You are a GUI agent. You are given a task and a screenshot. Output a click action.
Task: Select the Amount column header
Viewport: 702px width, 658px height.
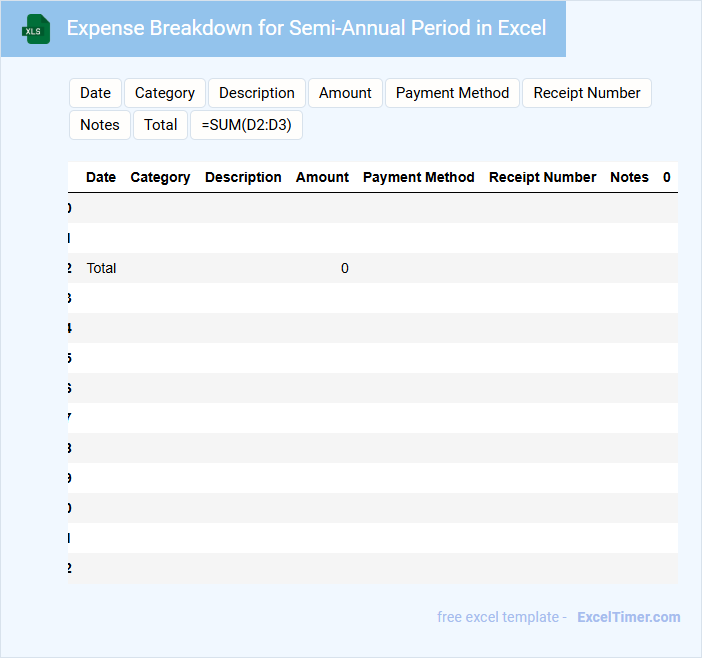(x=322, y=177)
